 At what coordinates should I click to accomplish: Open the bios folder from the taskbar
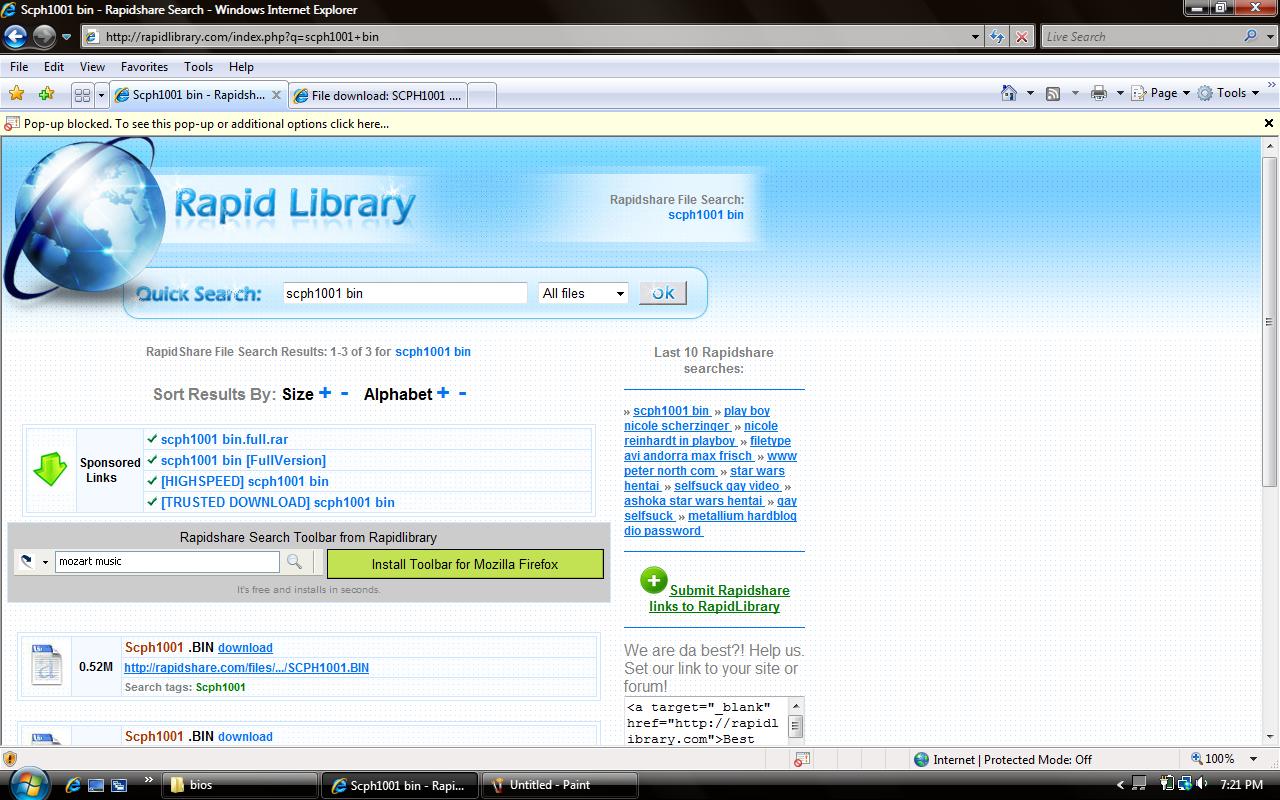point(240,785)
